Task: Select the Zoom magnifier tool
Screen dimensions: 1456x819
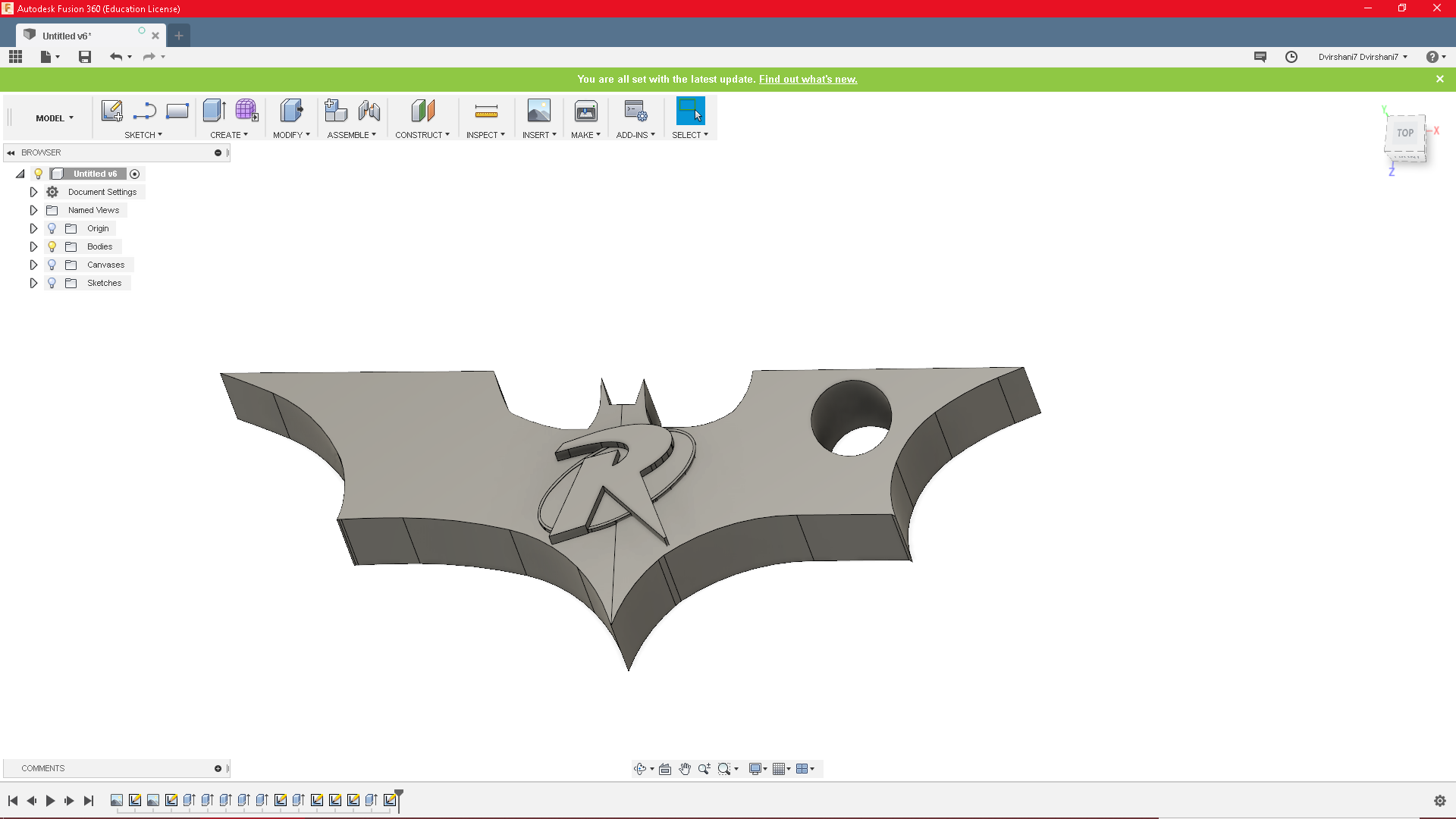Action: click(x=704, y=769)
